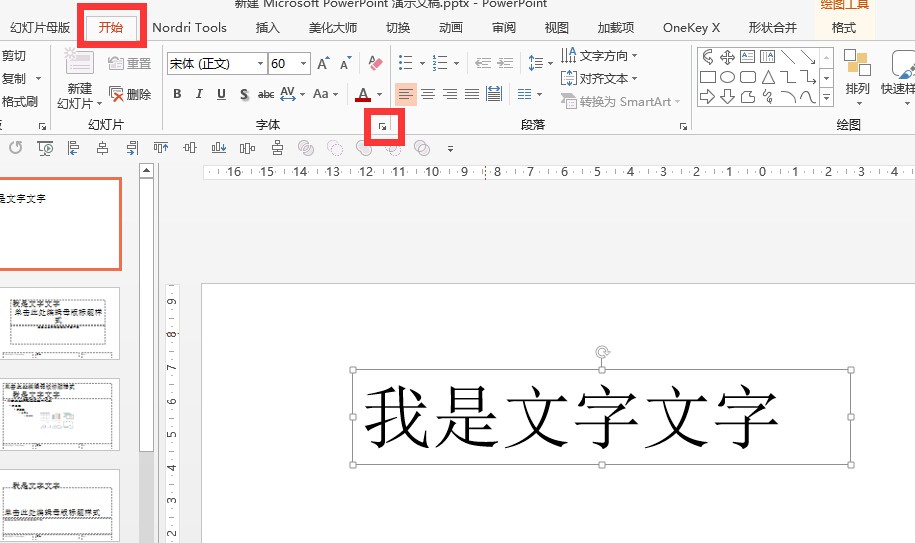Toggle Bold text formatting
Viewport: 915px width, 543px height.
click(177, 94)
